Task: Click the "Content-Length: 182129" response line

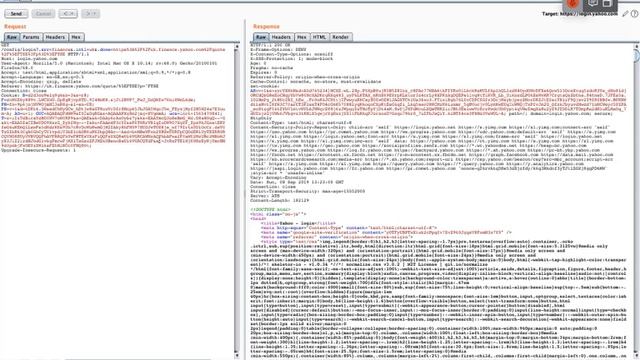Action: pyautogui.click(x=280, y=200)
